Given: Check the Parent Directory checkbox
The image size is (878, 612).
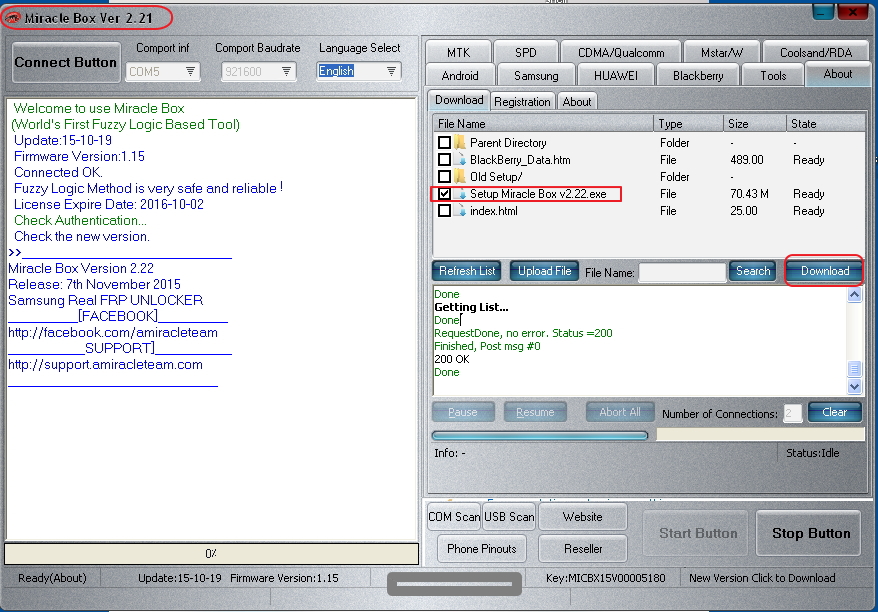Looking at the screenshot, I should (x=445, y=142).
